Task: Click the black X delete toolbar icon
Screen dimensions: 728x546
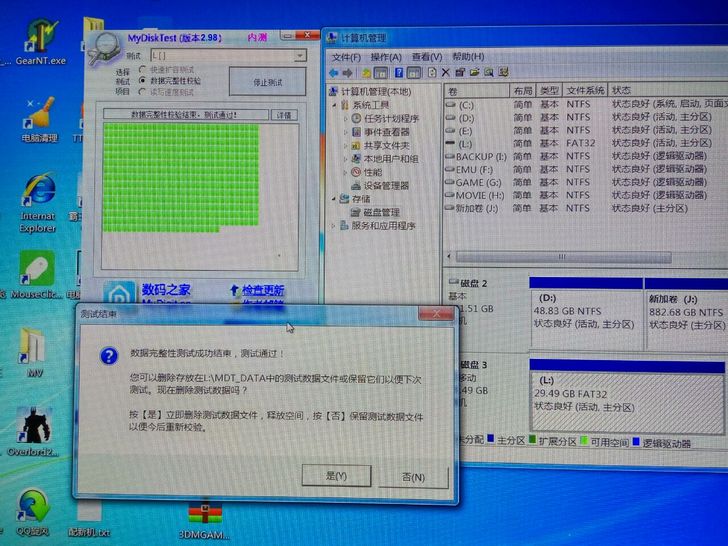Action: (x=446, y=72)
